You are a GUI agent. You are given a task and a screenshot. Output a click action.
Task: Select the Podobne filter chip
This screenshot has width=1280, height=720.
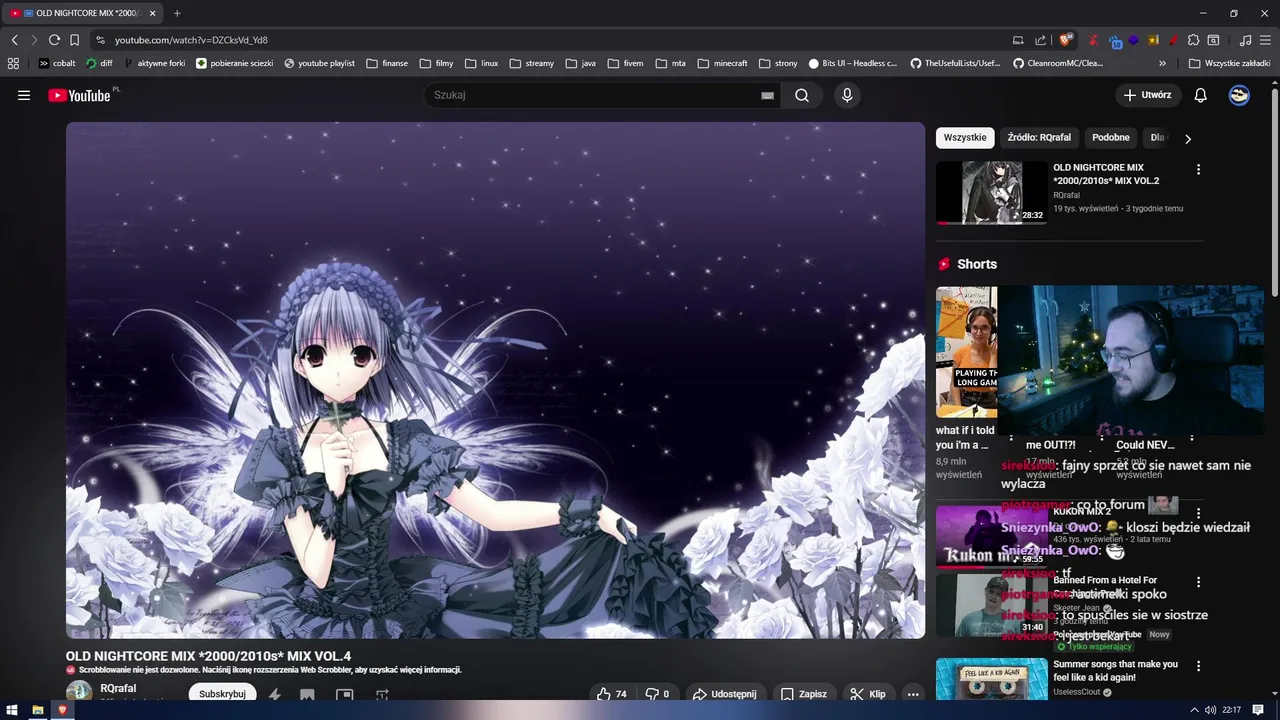point(1111,138)
